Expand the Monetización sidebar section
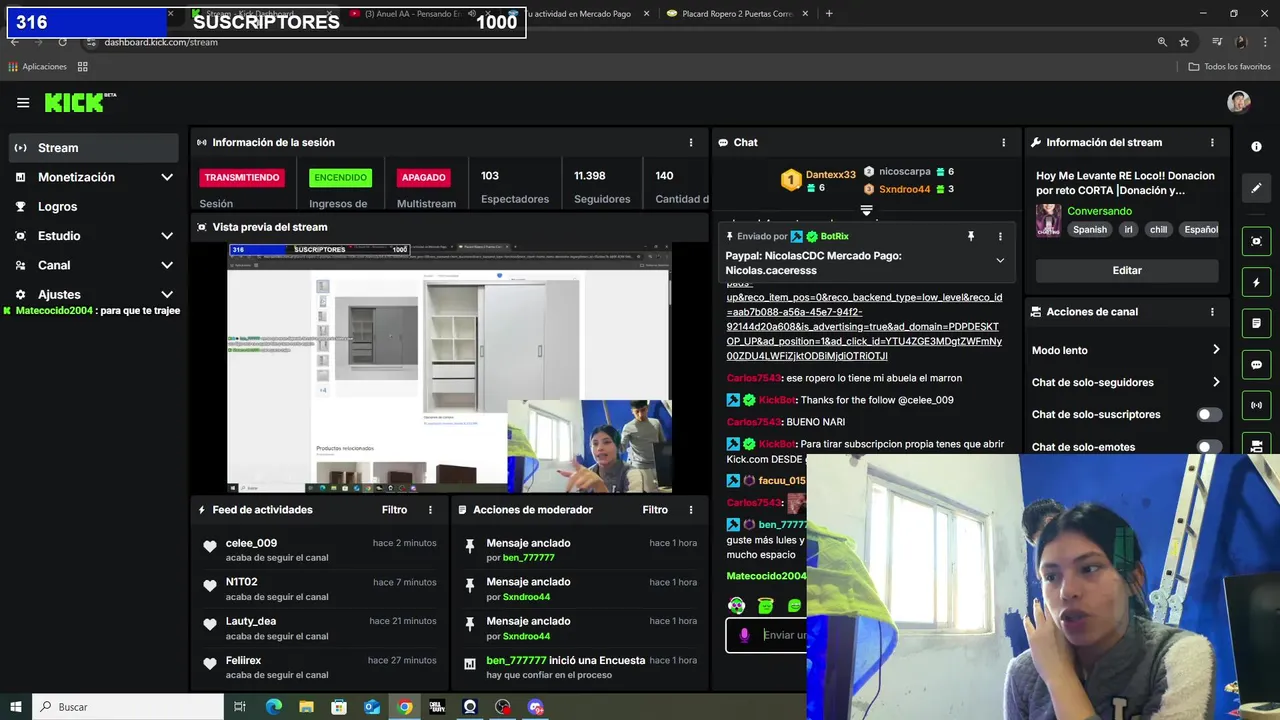 pyautogui.click(x=167, y=177)
